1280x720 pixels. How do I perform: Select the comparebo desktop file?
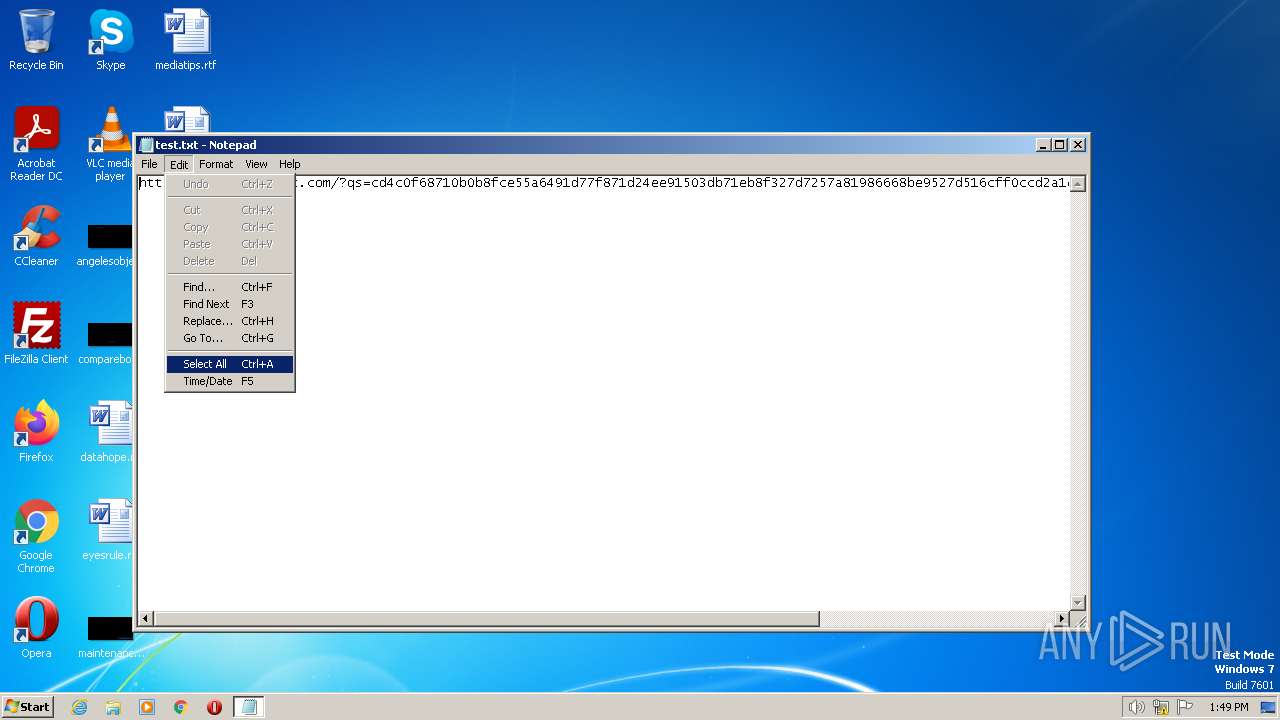point(108,343)
